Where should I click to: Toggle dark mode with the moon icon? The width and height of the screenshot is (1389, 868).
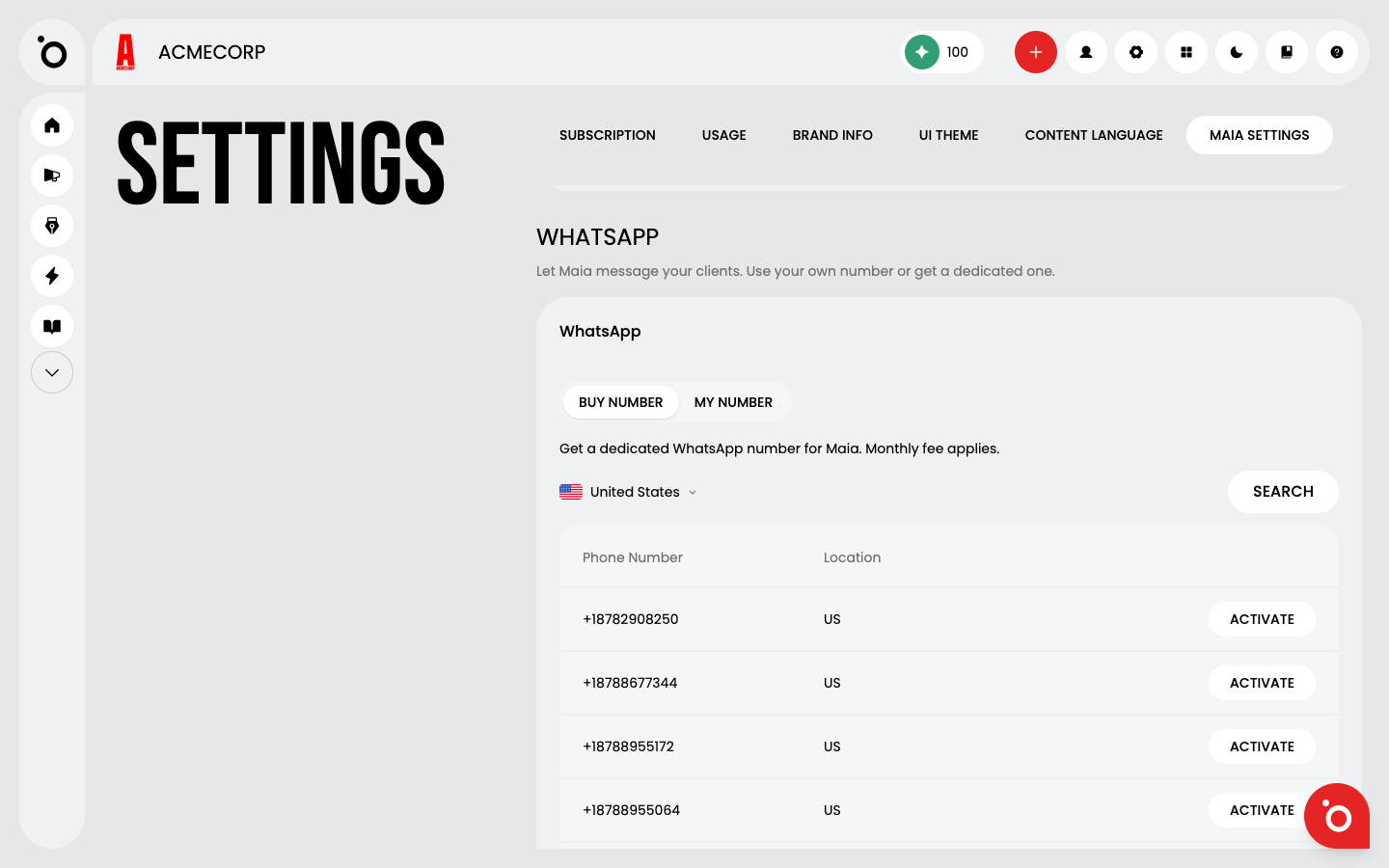click(1237, 52)
